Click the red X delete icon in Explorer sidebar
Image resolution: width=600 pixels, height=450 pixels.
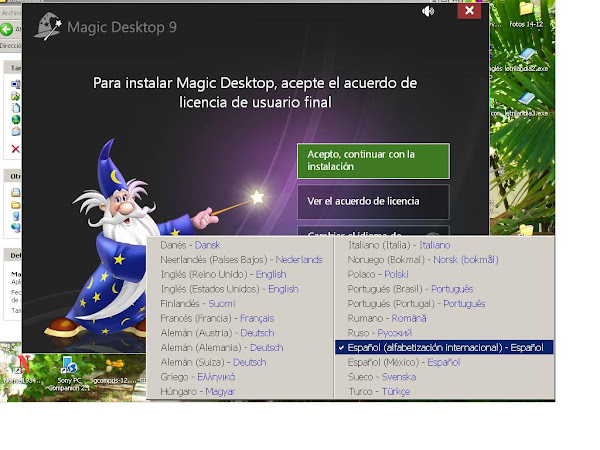point(15,149)
